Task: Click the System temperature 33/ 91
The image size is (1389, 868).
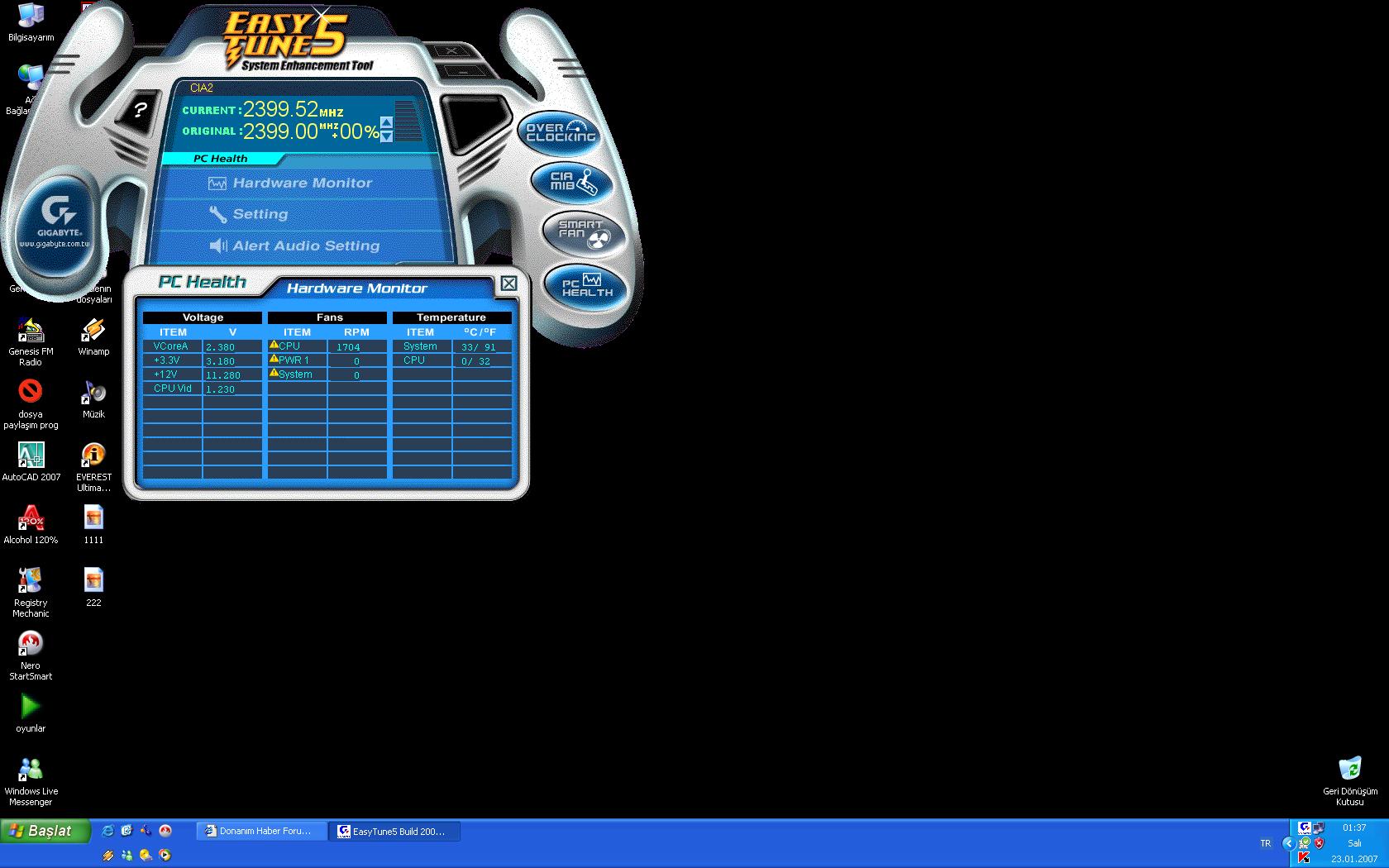Action: coord(478,347)
